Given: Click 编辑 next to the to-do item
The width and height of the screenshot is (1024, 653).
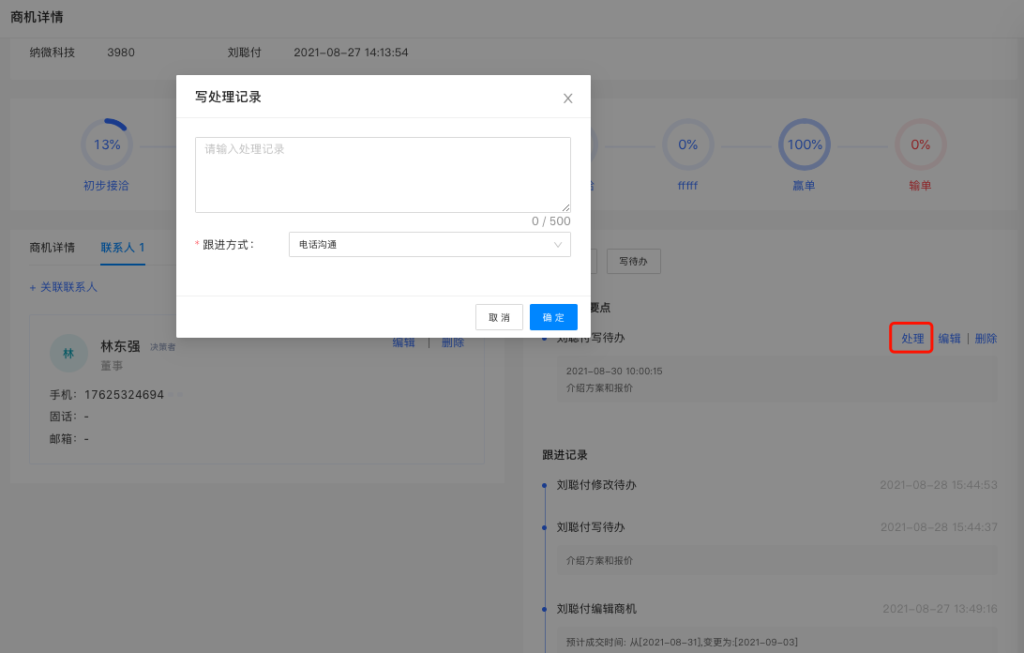Looking at the screenshot, I should pos(949,338).
